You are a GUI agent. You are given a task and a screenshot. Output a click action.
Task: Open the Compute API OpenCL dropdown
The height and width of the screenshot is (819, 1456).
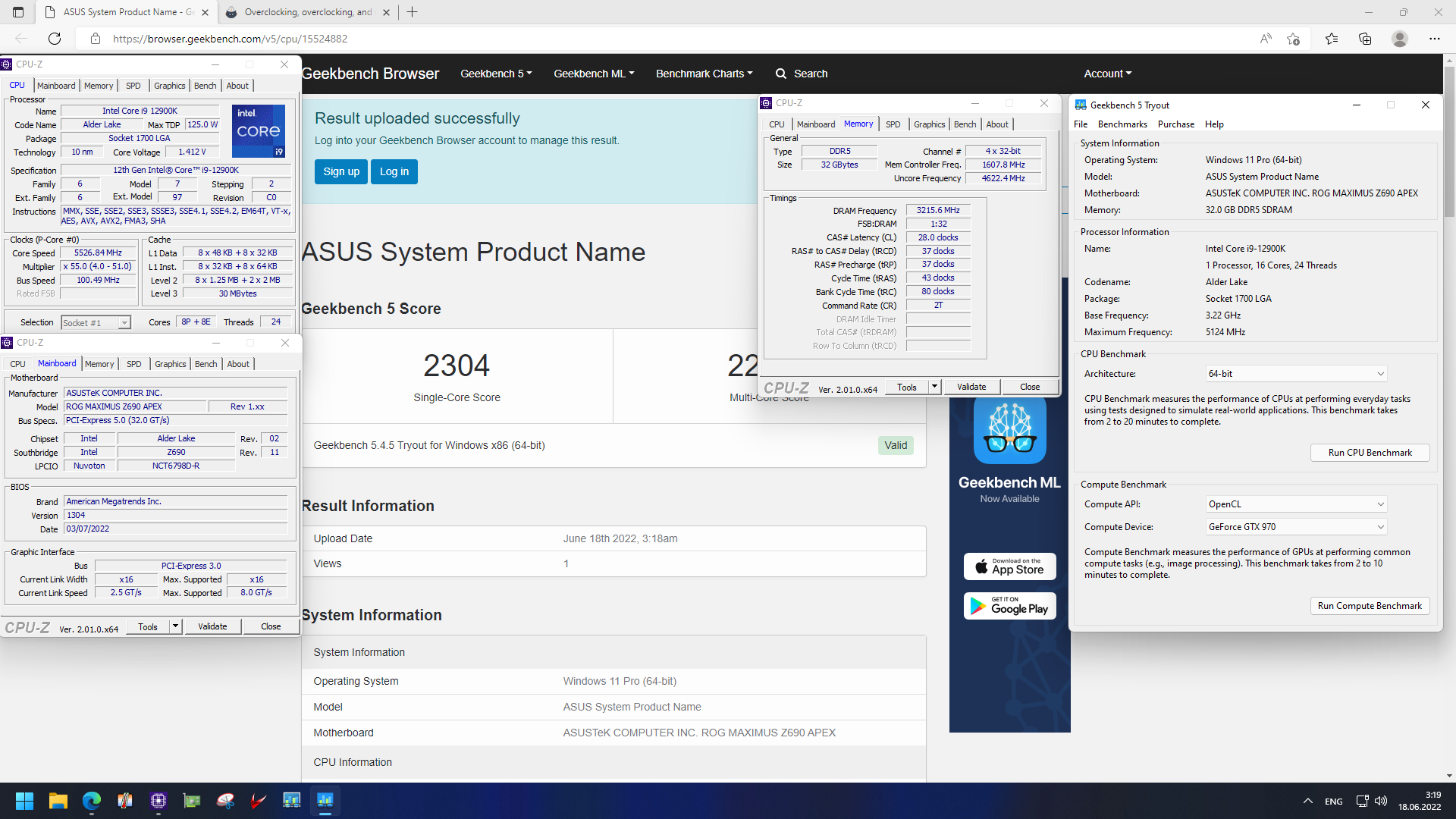point(1297,504)
